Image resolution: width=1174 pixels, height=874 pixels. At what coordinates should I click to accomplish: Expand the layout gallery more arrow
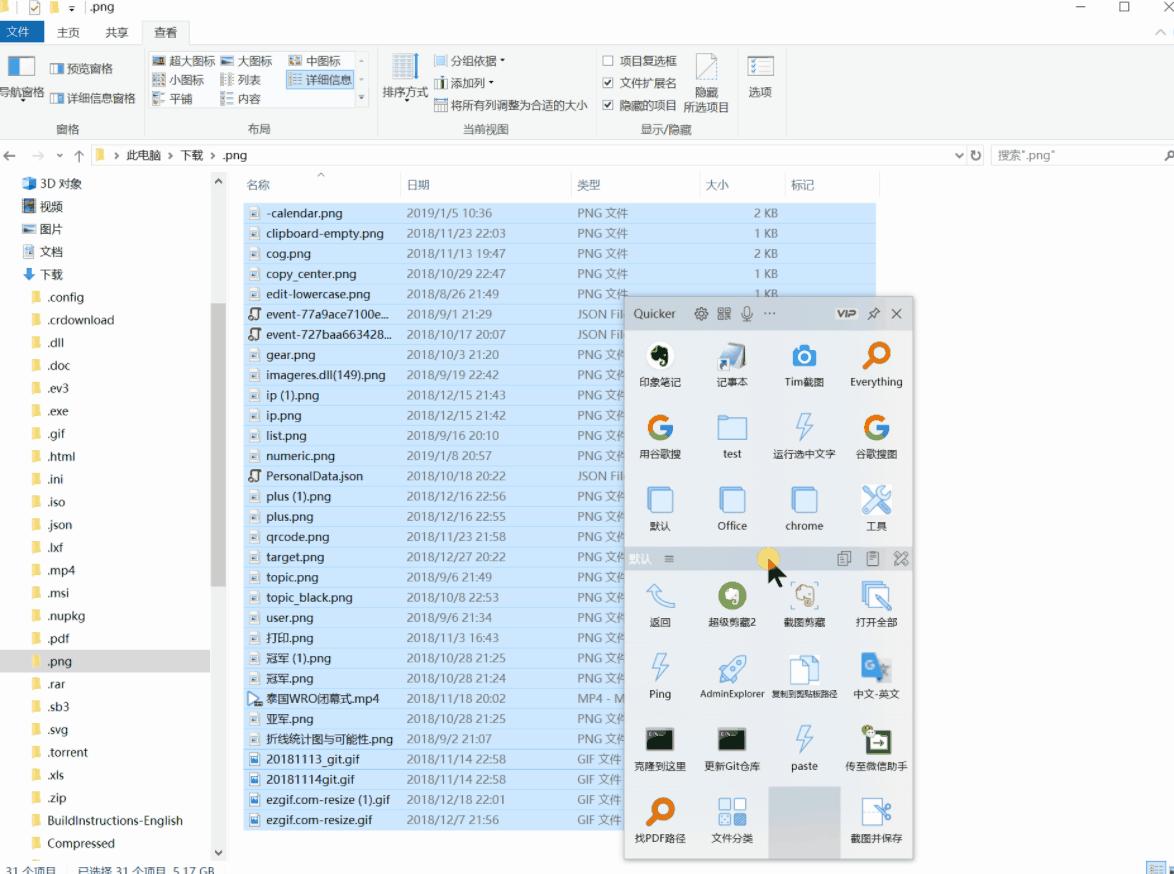(362, 98)
